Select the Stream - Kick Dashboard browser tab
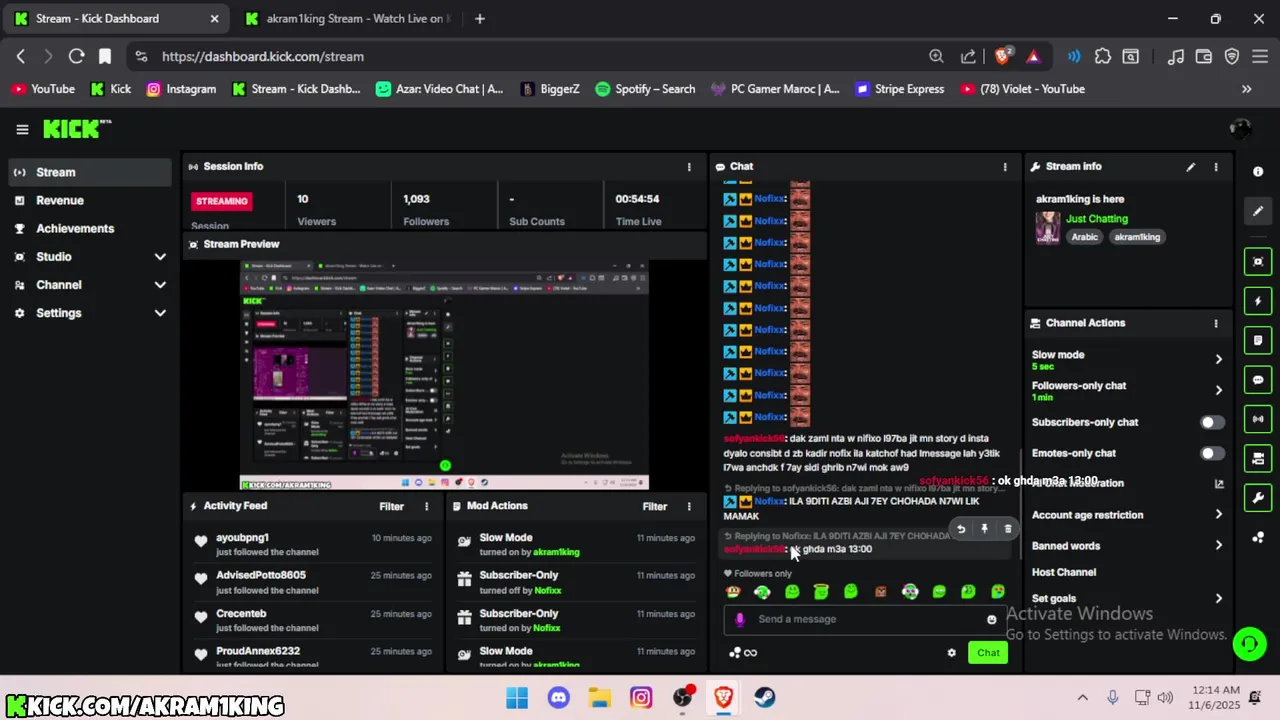 click(x=117, y=18)
